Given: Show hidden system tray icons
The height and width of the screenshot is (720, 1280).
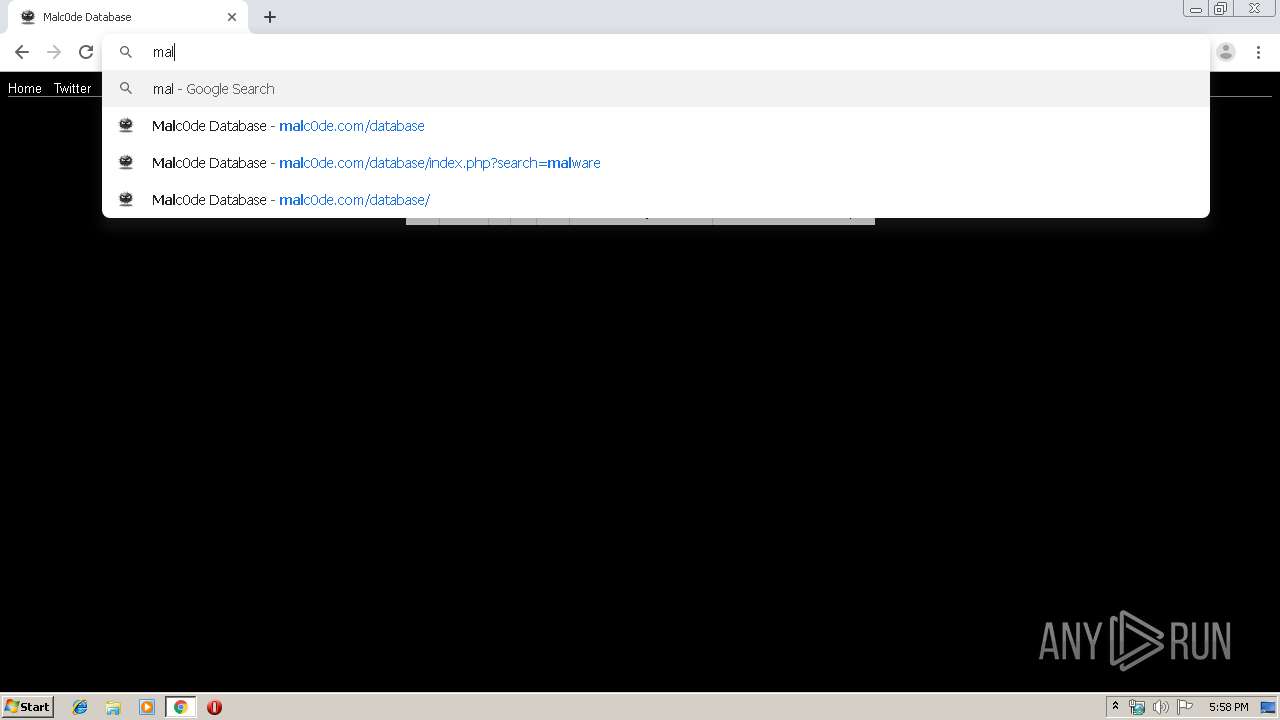Looking at the screenshot, I should tap(1115, 707).
